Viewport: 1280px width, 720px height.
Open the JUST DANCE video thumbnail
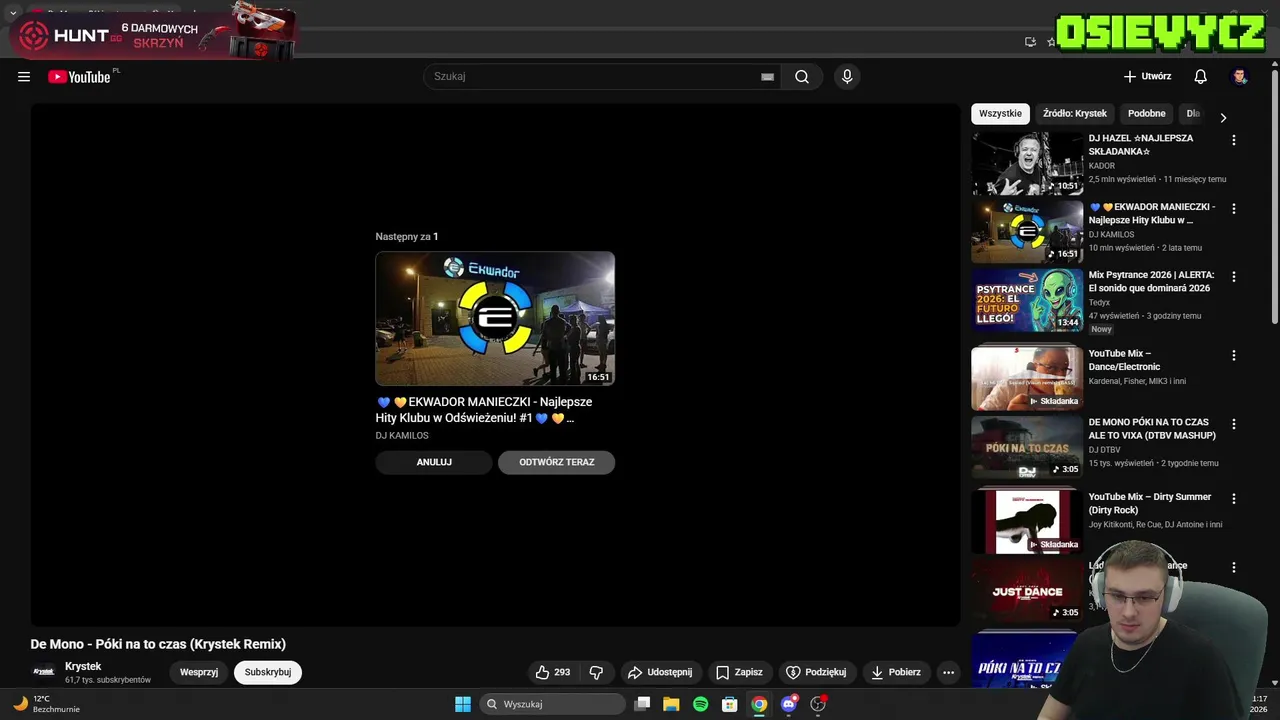[x=1027, y=589]
